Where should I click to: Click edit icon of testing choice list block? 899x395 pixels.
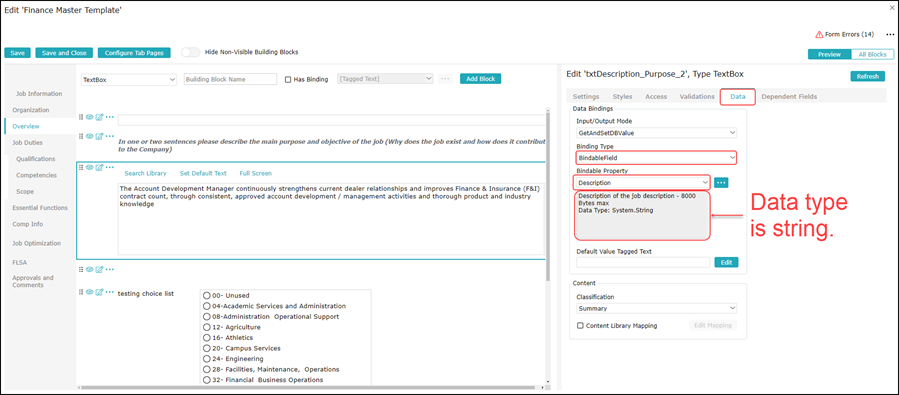click(x=99, y=292)
